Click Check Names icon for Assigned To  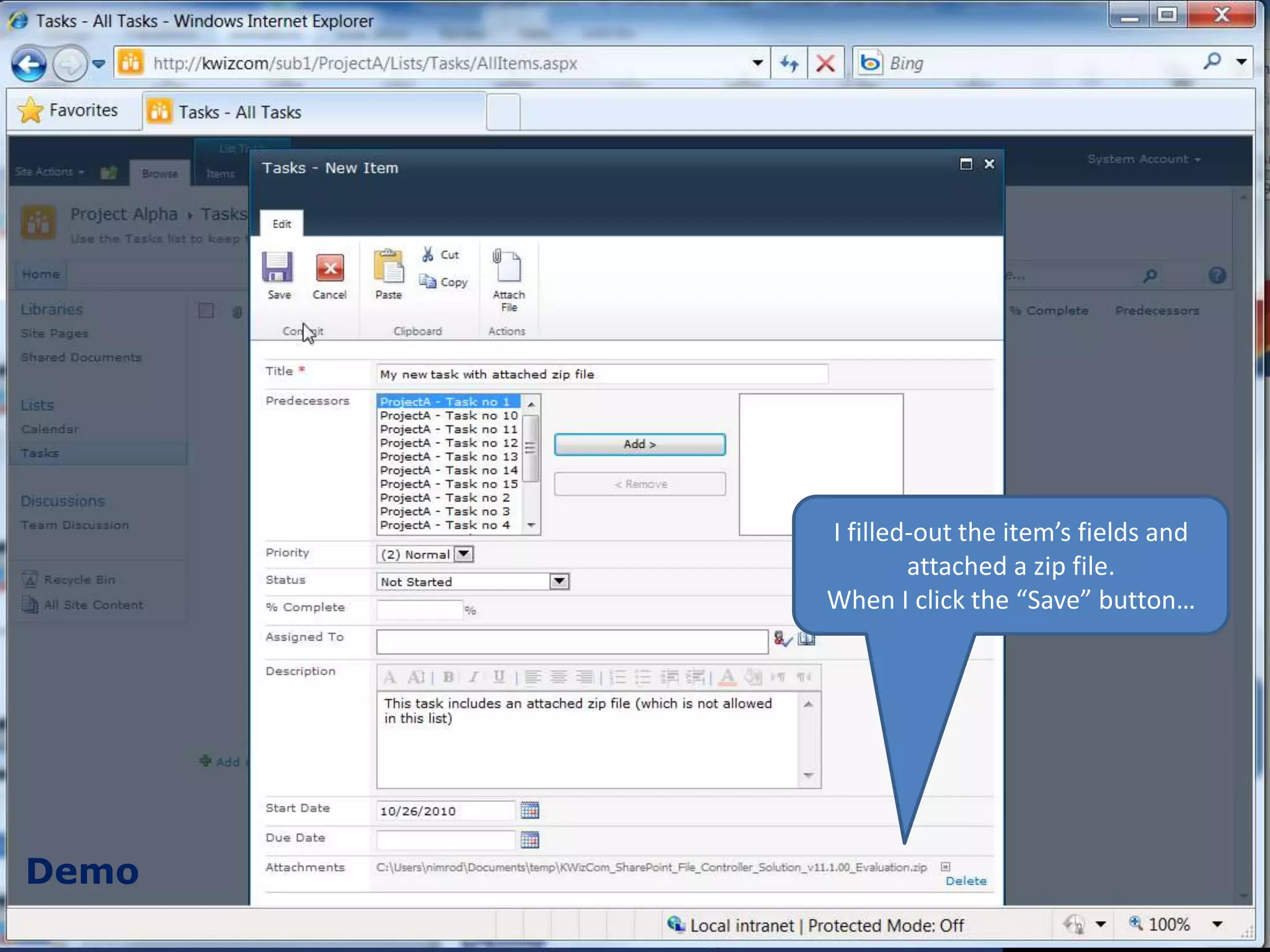pyautogui.click(x=783, y=638)
